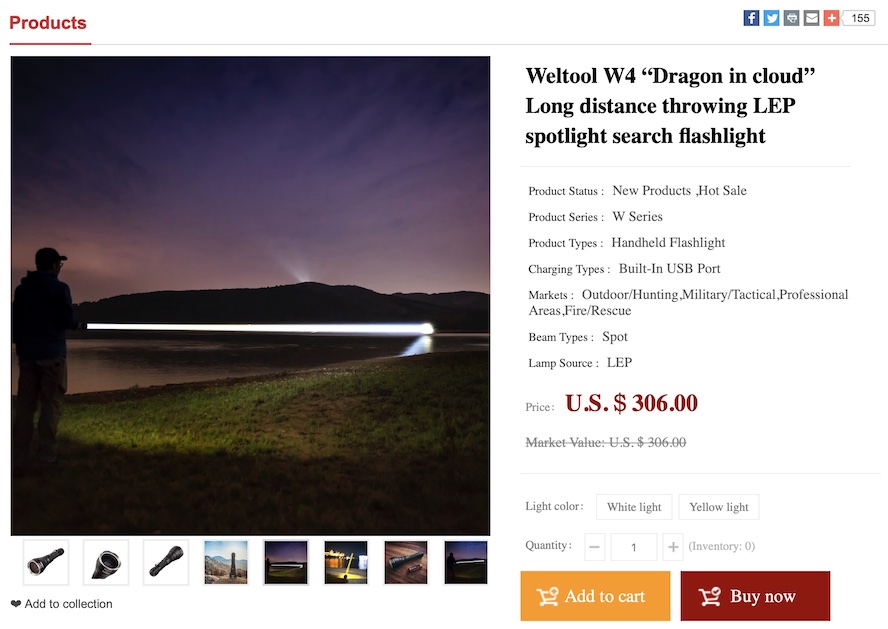Click the print page icon
This screenshot has height=629, width=888.
click(791, 18)
